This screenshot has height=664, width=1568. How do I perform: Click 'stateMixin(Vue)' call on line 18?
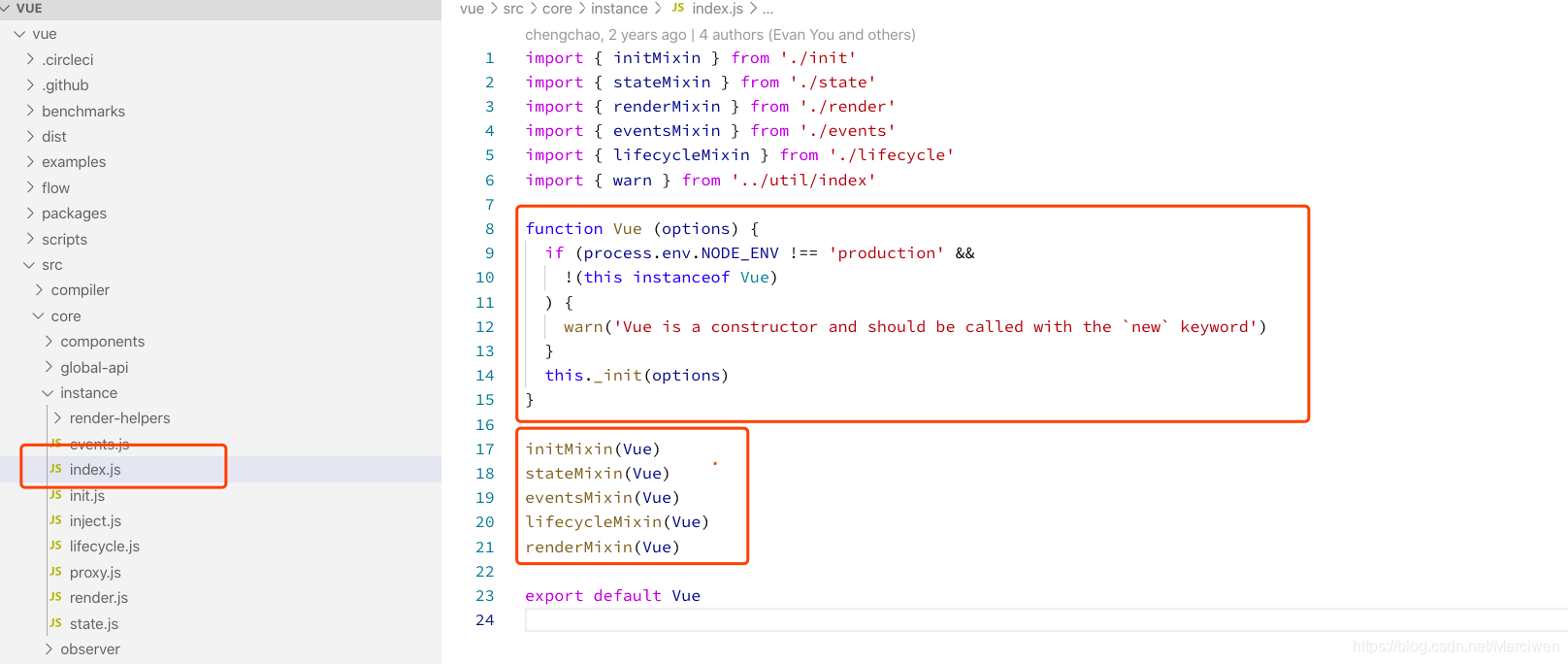(x=598, y=474)
